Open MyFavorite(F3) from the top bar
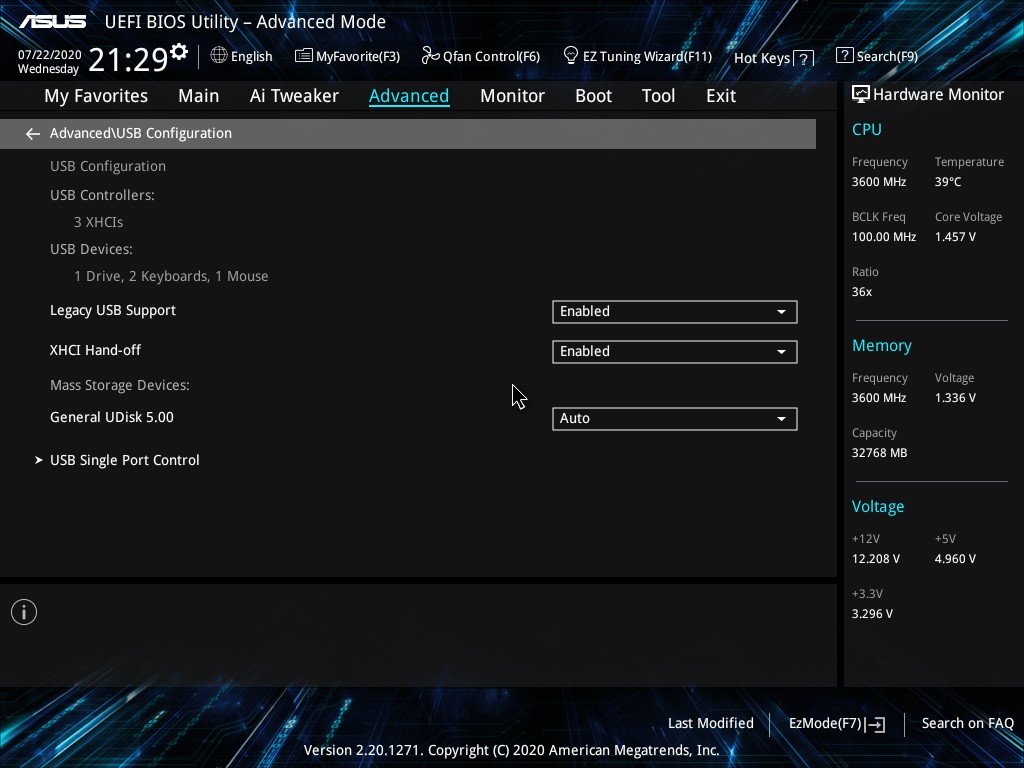 point(347,57)
